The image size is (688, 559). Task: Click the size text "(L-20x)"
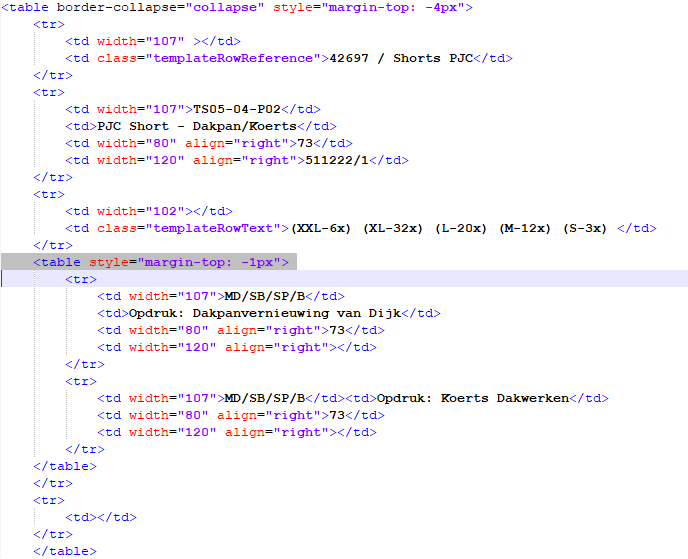click(461, 229)
